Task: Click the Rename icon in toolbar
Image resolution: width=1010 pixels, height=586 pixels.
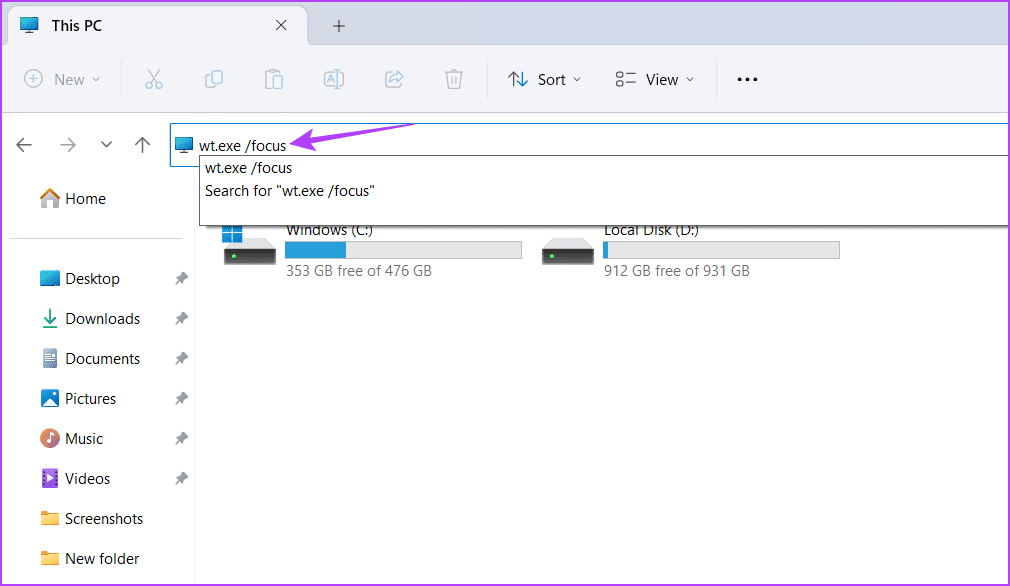Action: click(334, 79)
